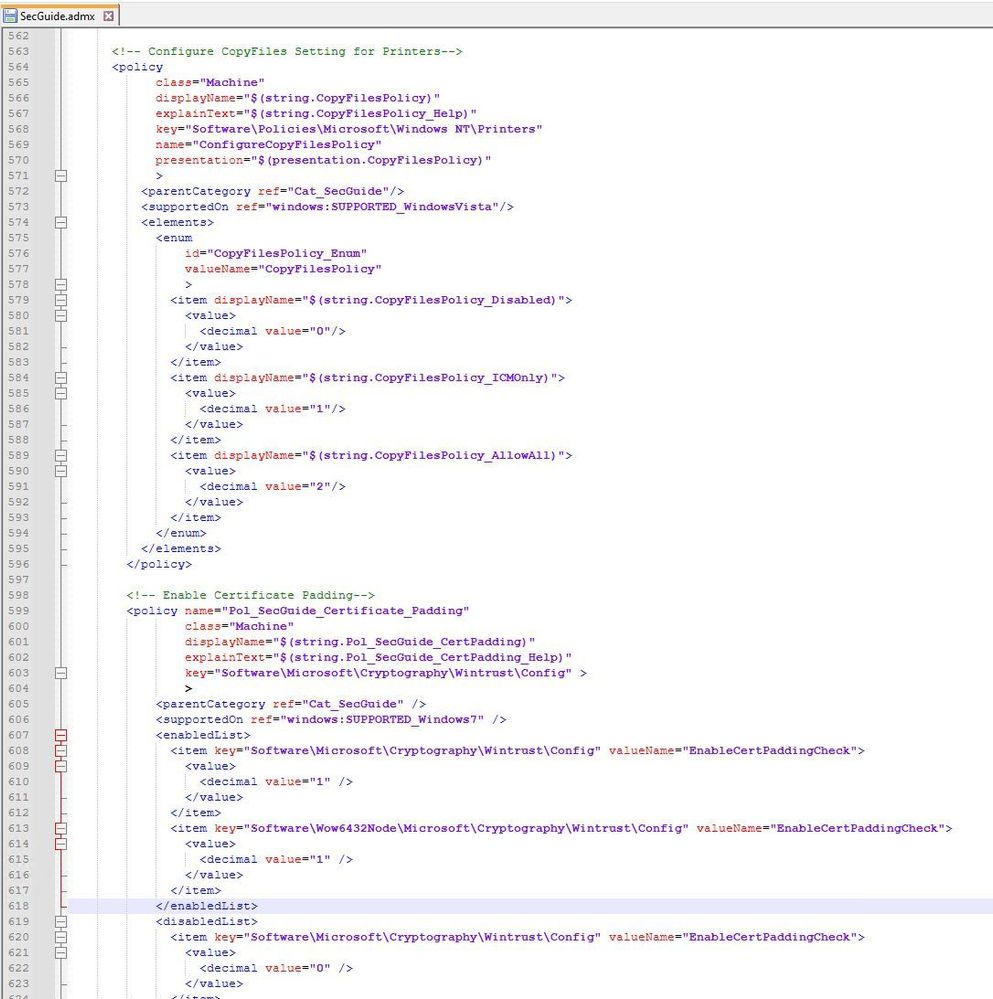Viewport: 993px width, 999px height.
Task: Click the opening <policy tag on line 564
Action: pyautogui.click(x=137, y=67)
